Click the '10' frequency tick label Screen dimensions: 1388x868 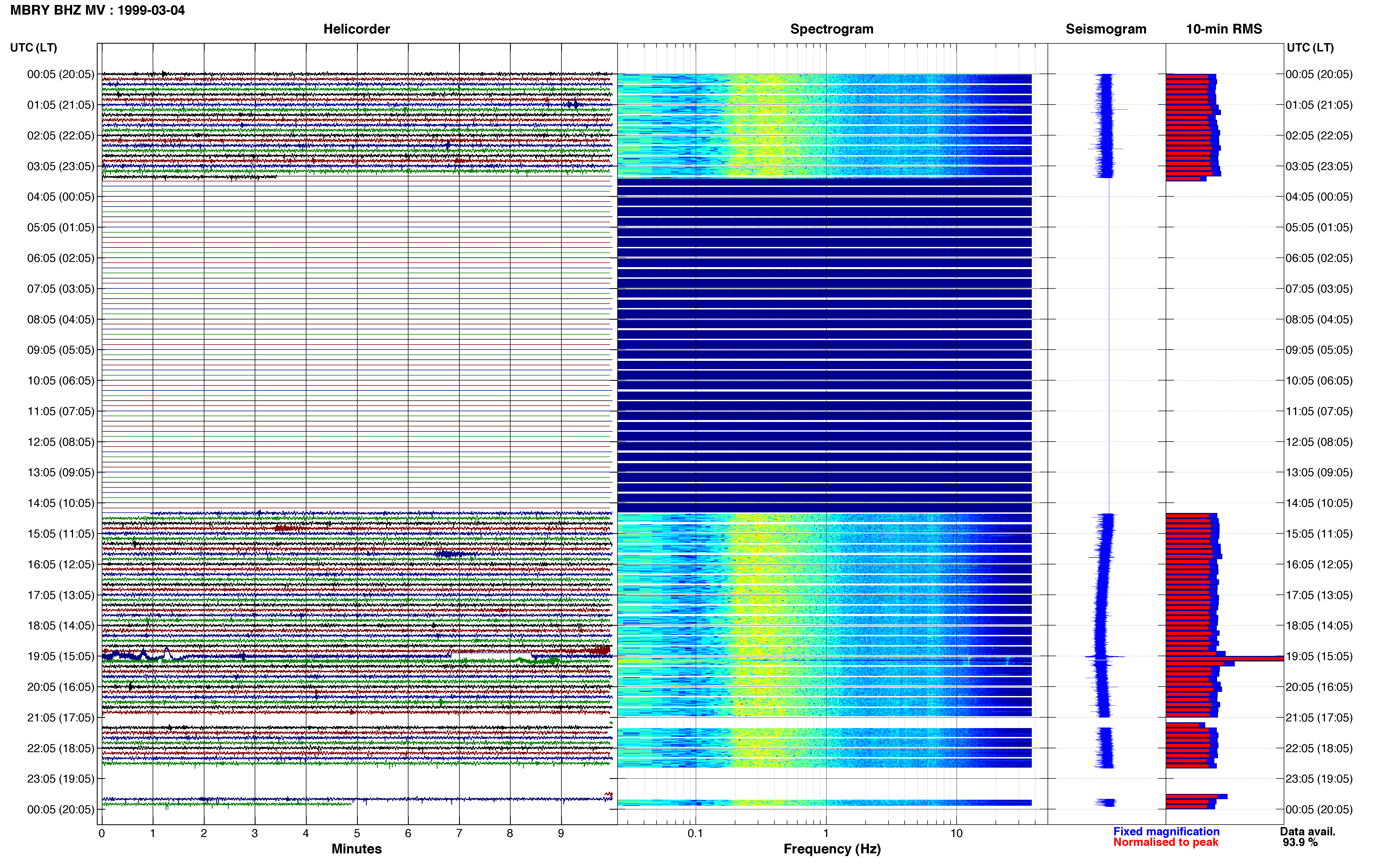coord(956,833)
